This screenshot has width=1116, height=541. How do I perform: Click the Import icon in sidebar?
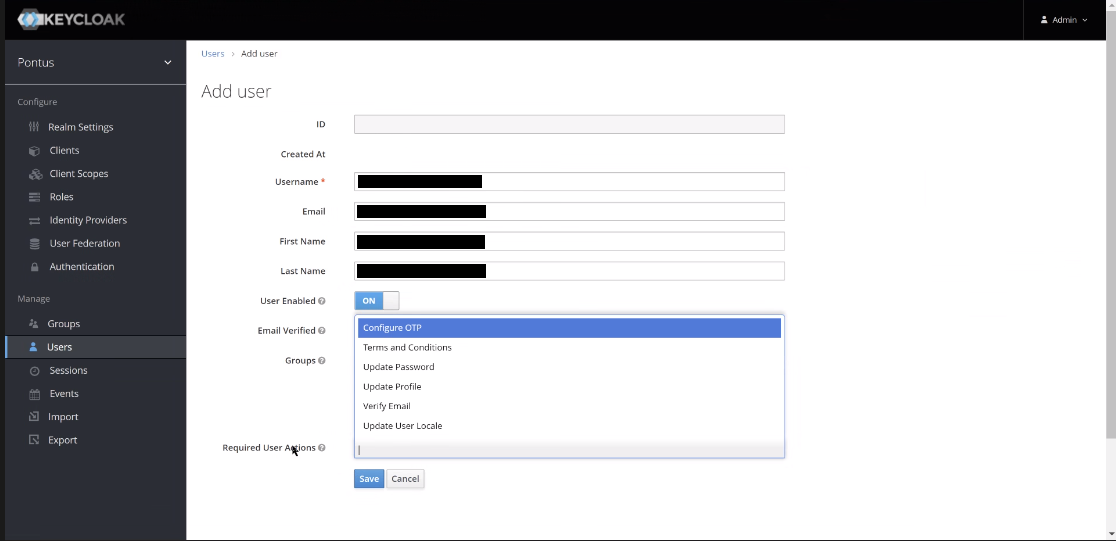point(33,416)
